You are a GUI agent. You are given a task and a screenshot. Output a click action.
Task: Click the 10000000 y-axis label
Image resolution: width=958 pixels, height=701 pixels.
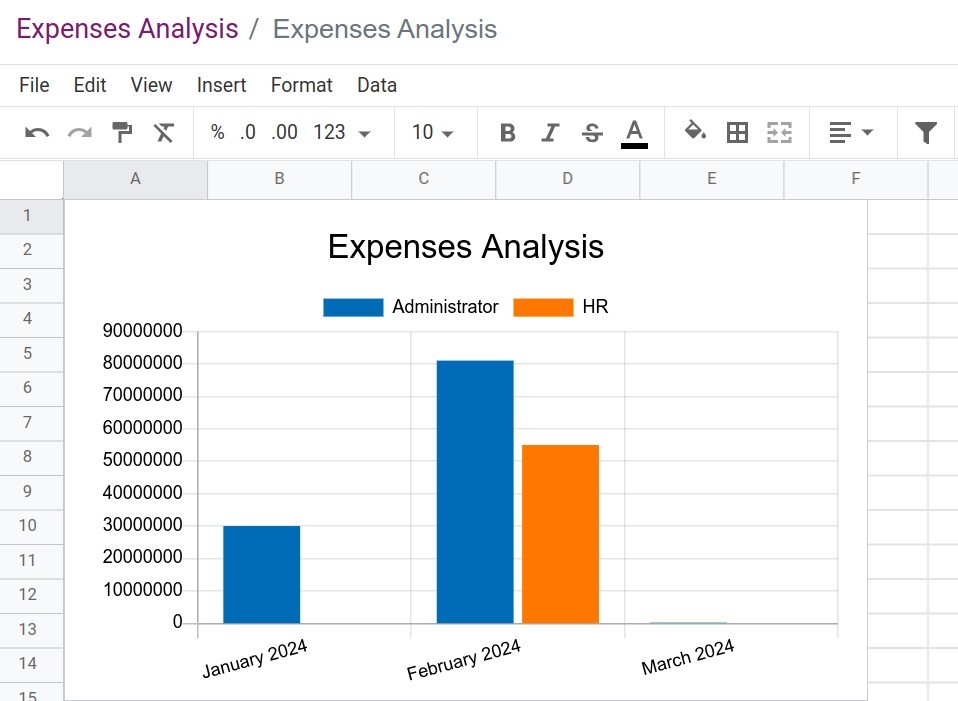click(142, 590)
